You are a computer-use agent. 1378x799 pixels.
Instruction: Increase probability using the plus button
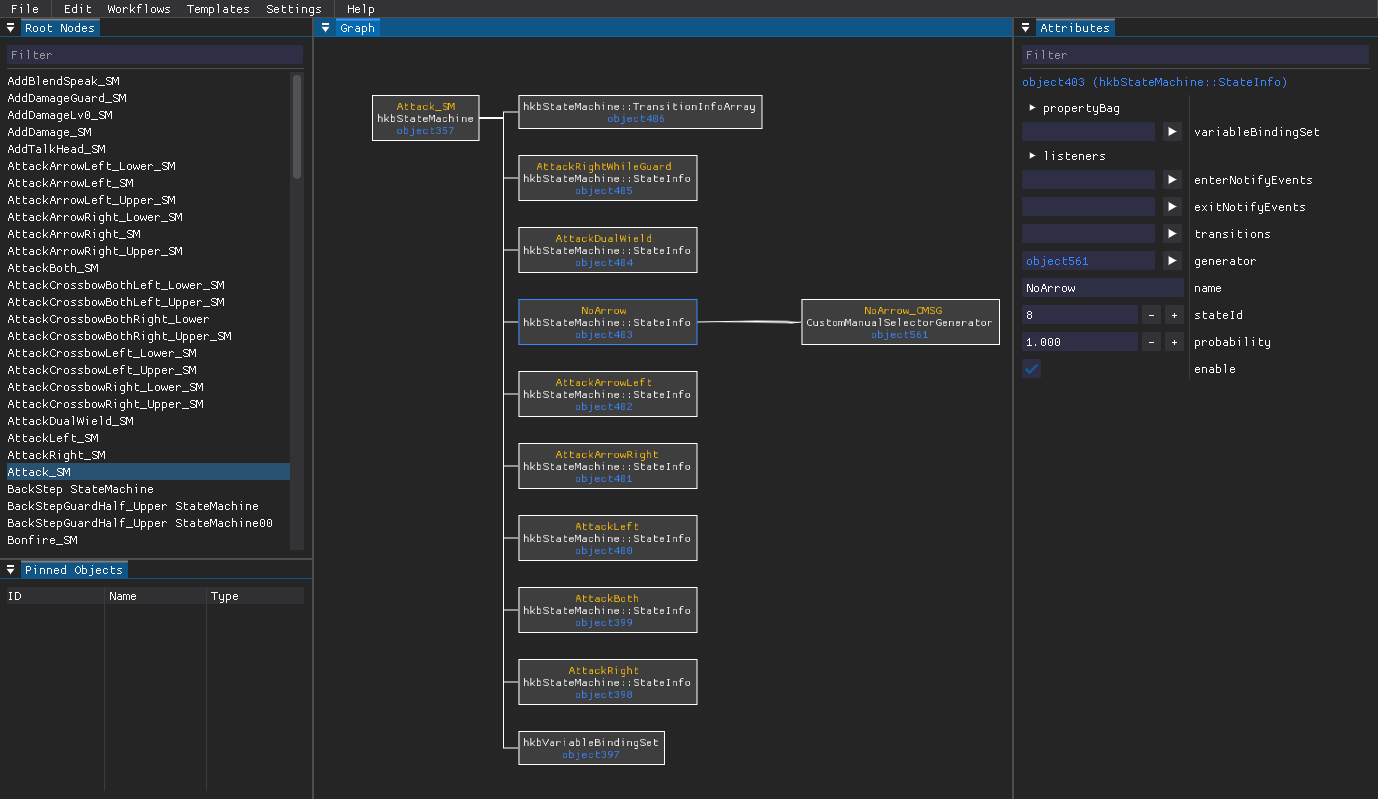click(1173, 342)
